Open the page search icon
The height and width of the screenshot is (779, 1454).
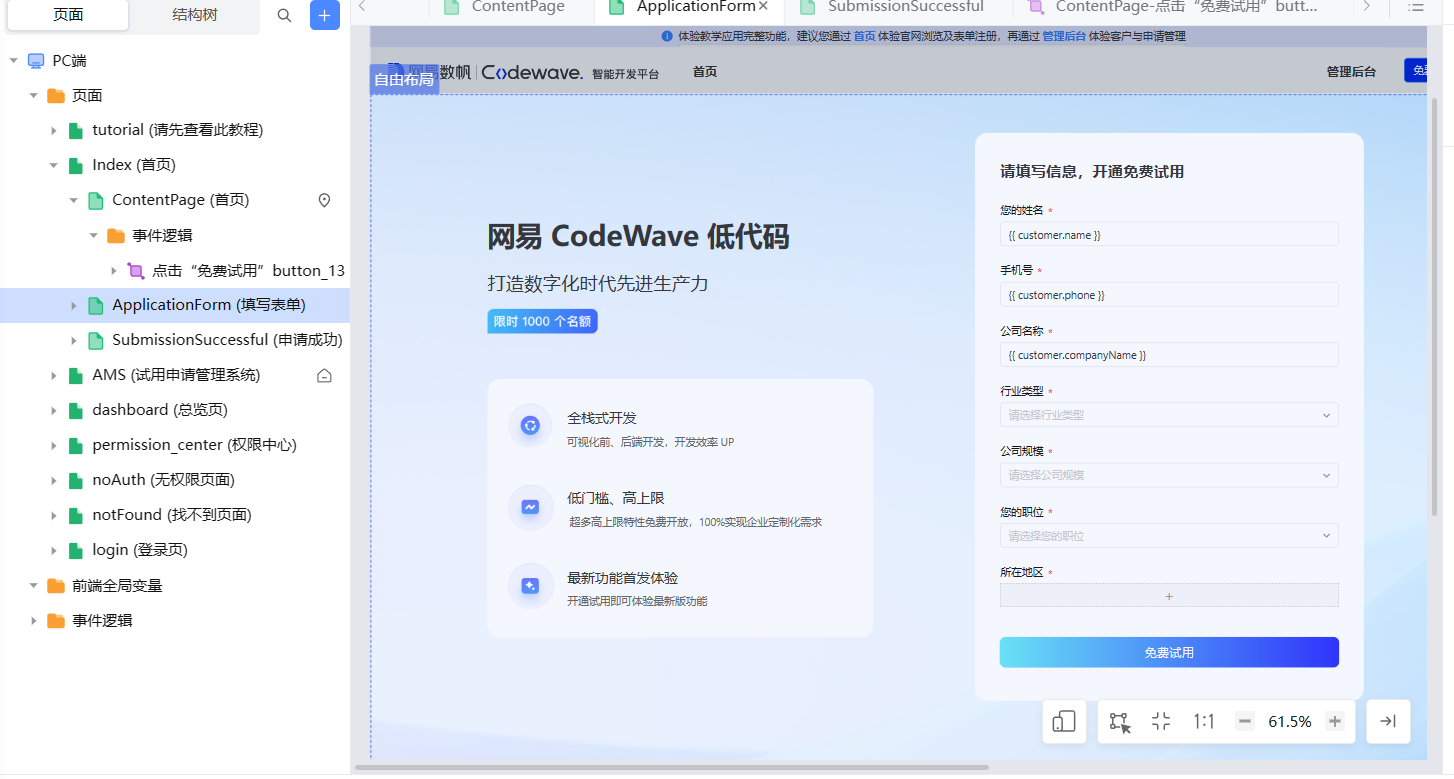pyautogui.click(x=284, y=17)
